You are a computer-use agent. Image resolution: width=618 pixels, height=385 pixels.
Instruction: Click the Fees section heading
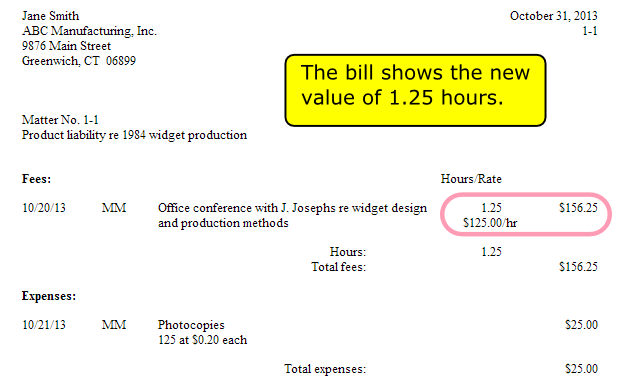click(x=36, y=179)
